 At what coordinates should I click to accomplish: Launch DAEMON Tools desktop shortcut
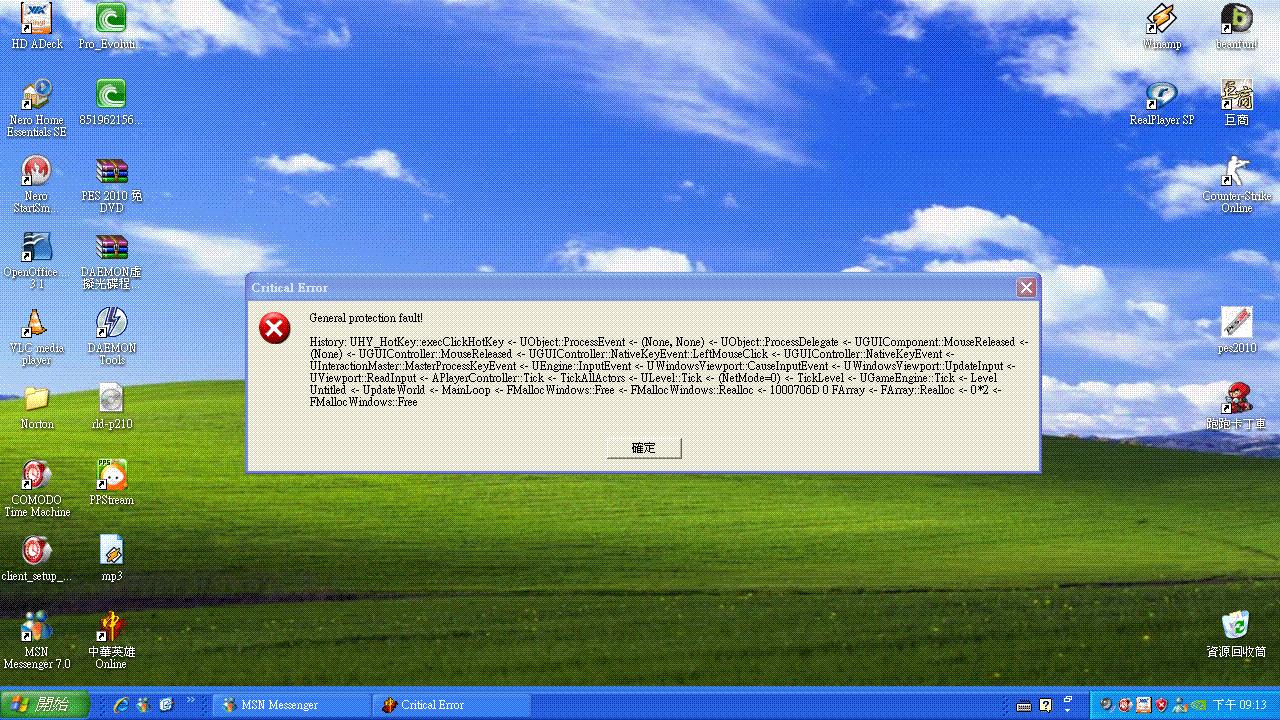point(111,337)
